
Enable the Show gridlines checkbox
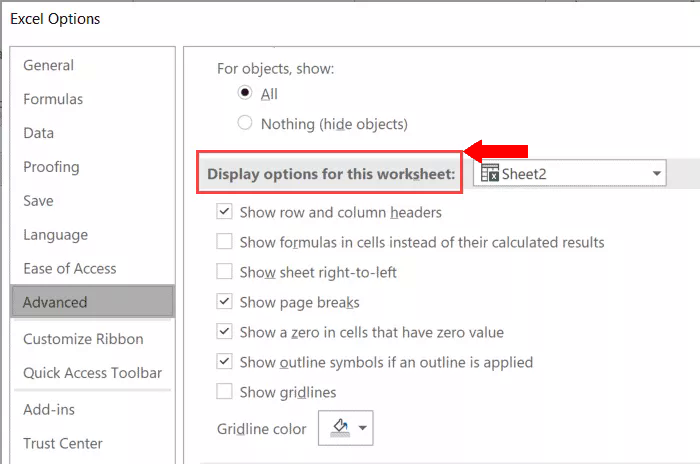[x=224, y=391]
